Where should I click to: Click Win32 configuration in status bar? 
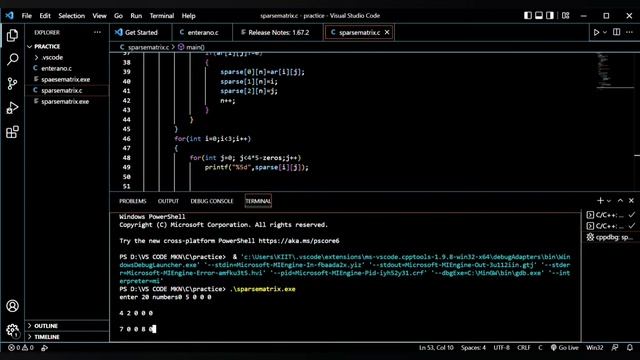[x=595, y=348]
